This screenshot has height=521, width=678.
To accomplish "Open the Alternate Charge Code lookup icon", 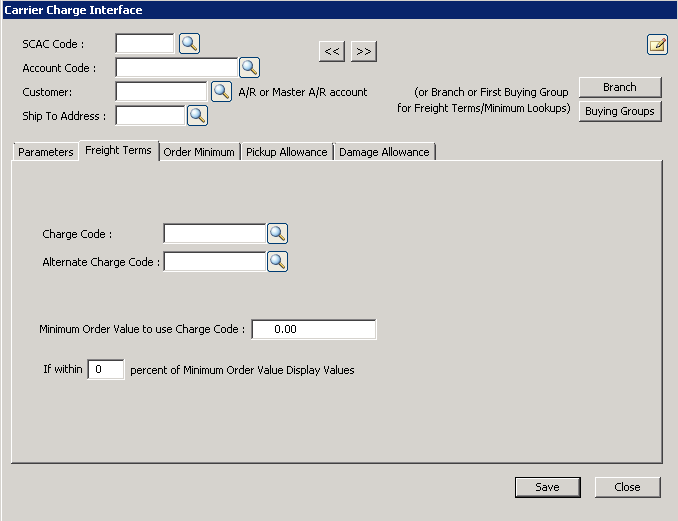I will point(277,262).
